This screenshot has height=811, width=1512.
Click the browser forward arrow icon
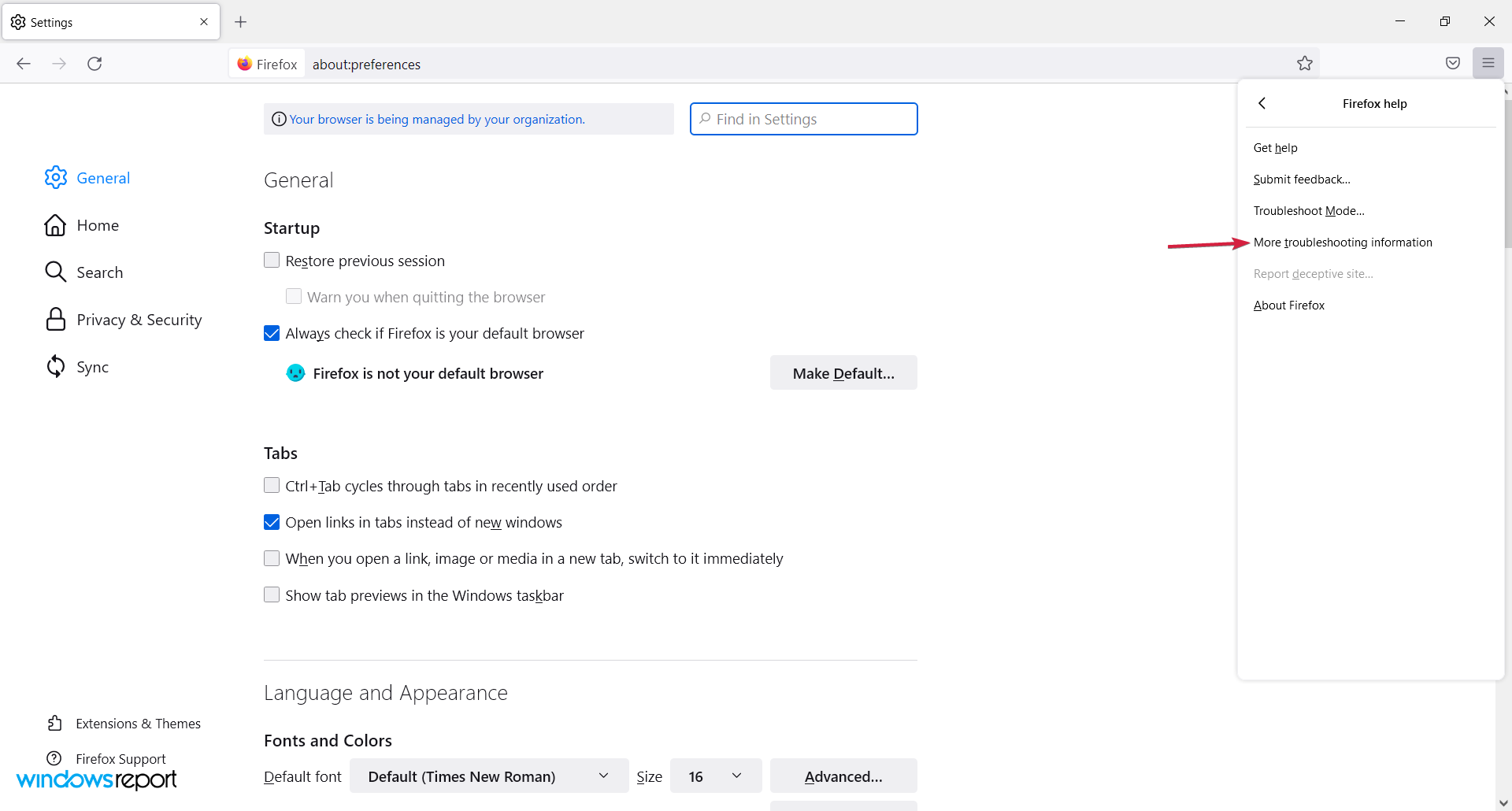click(59, 64)
